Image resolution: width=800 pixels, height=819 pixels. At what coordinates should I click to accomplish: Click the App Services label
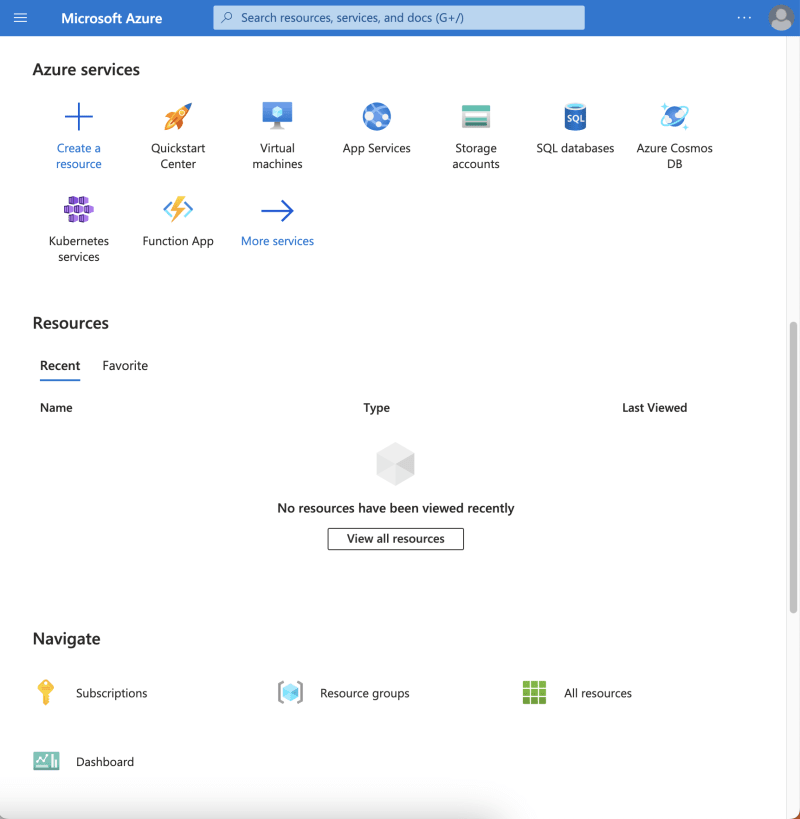(x=377, y=148)
